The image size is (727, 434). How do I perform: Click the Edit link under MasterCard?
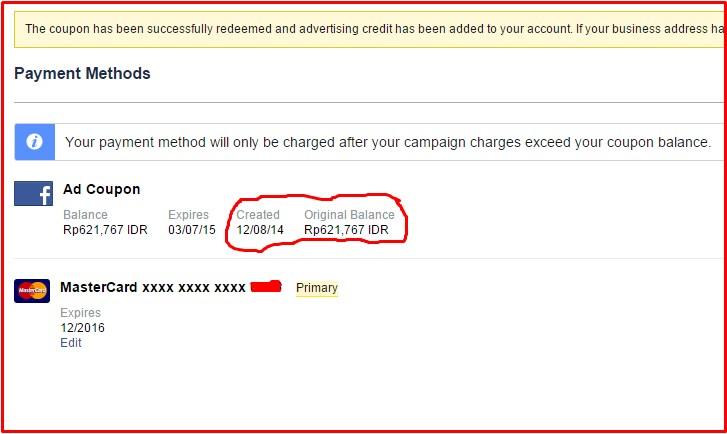coord(71,343)
